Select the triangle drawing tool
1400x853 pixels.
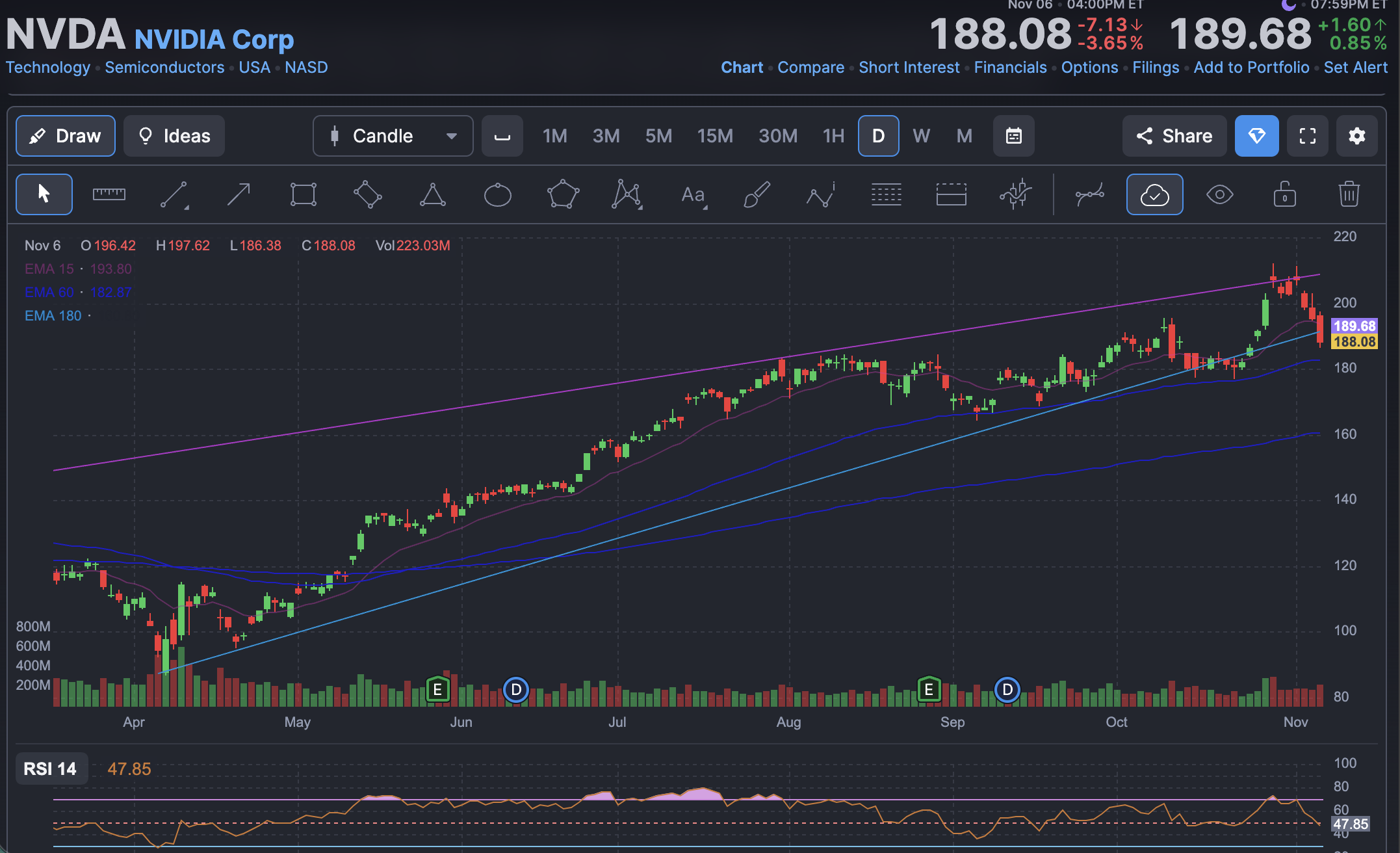[x=433, y=194]
